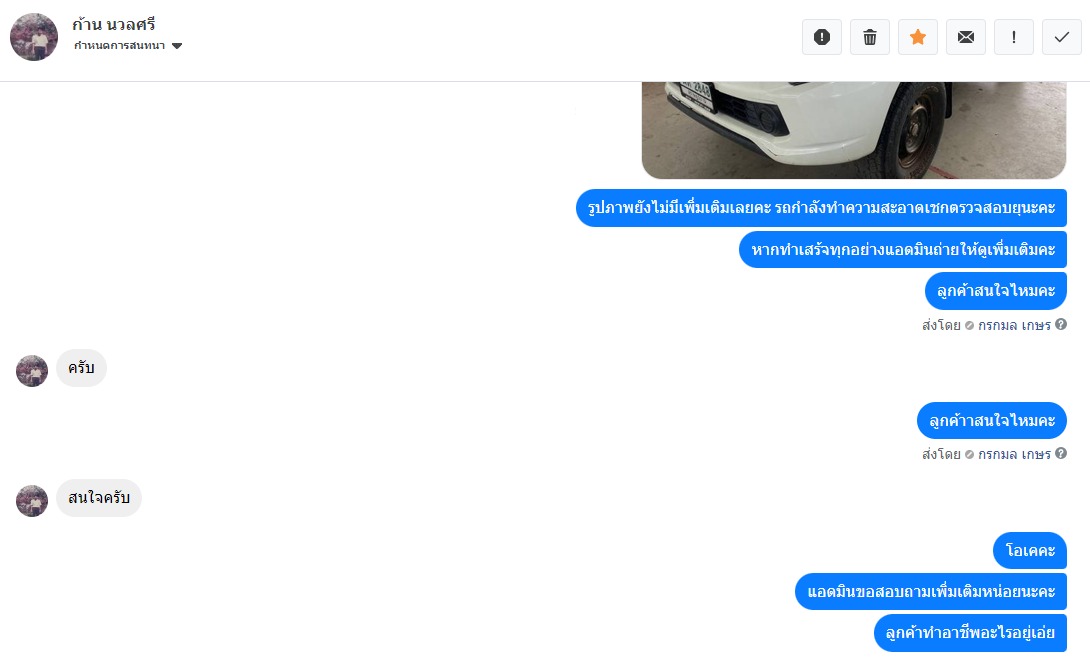
Task: Select the message starting with รูปภาพยังไม่มีเพิ่มเติม
Action: tap(821, 208)
